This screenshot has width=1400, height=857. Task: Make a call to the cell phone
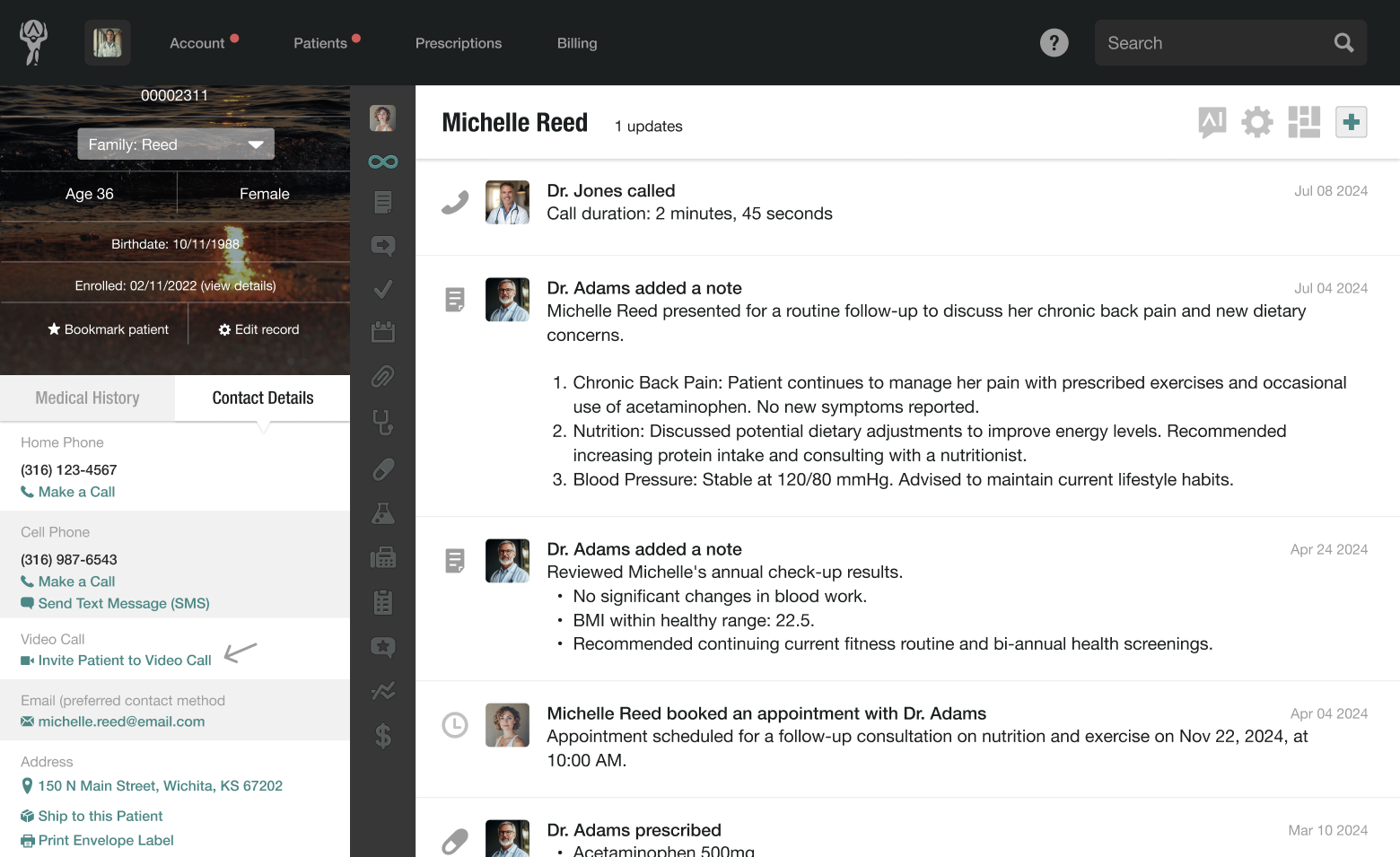68,582
